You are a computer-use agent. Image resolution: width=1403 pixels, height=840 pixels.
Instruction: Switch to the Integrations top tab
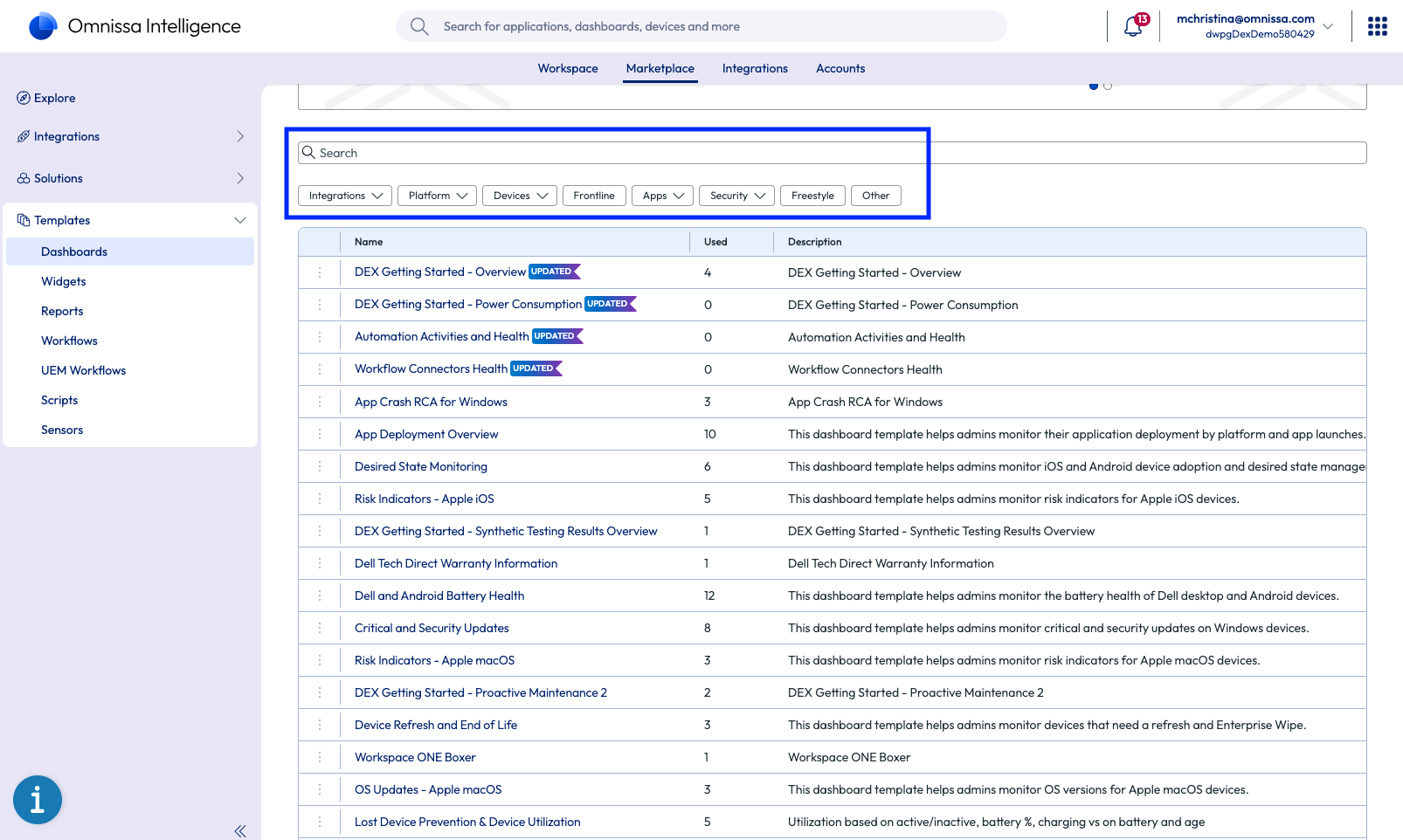[755, 68]
